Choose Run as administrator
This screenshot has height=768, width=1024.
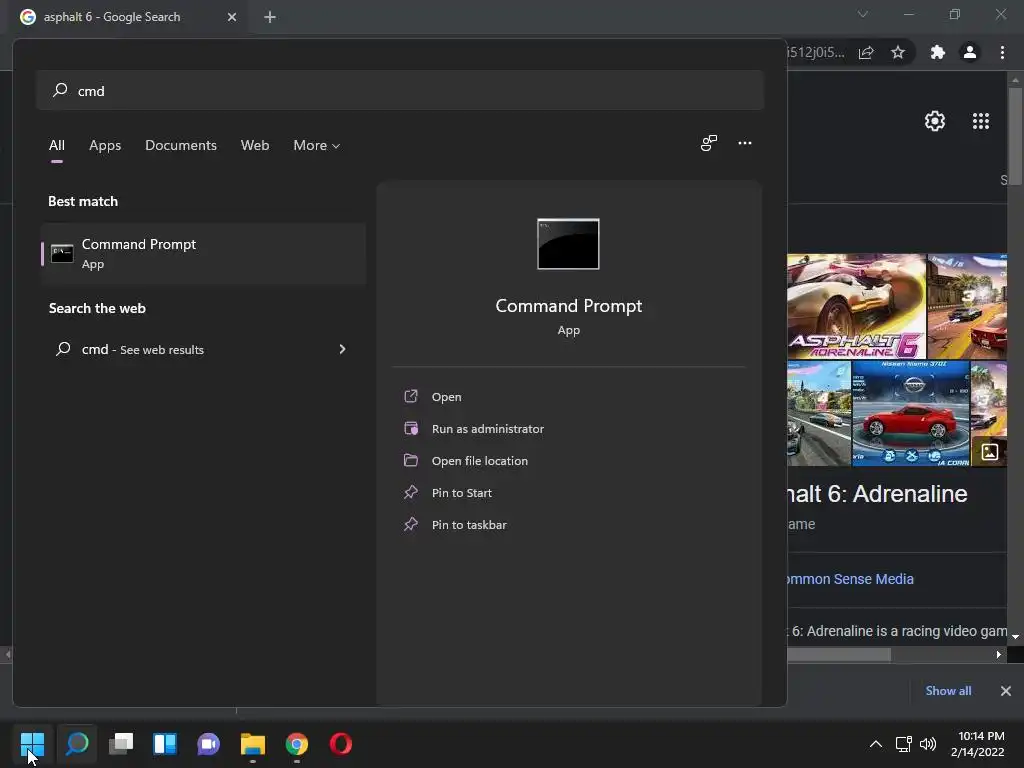[487, 428]
